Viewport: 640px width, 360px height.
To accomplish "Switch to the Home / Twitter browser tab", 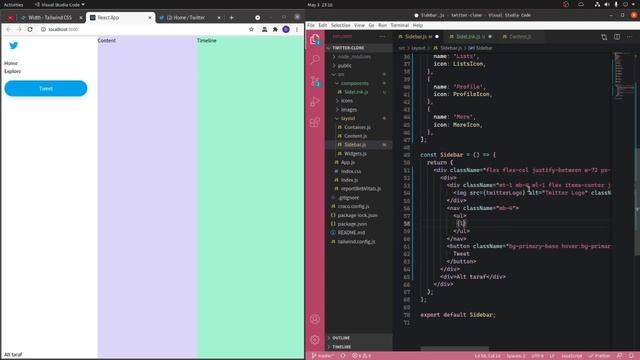I will [x=189, y=18].
